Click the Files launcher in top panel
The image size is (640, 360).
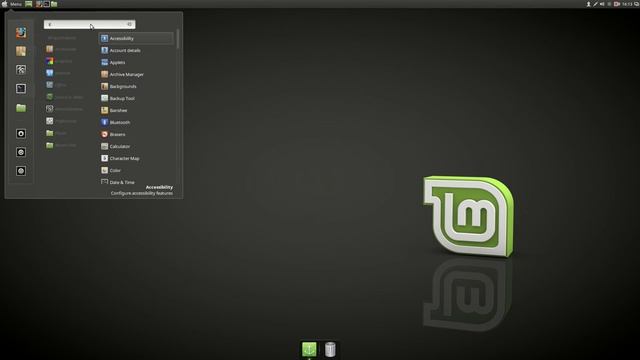(x=54, y=4)
